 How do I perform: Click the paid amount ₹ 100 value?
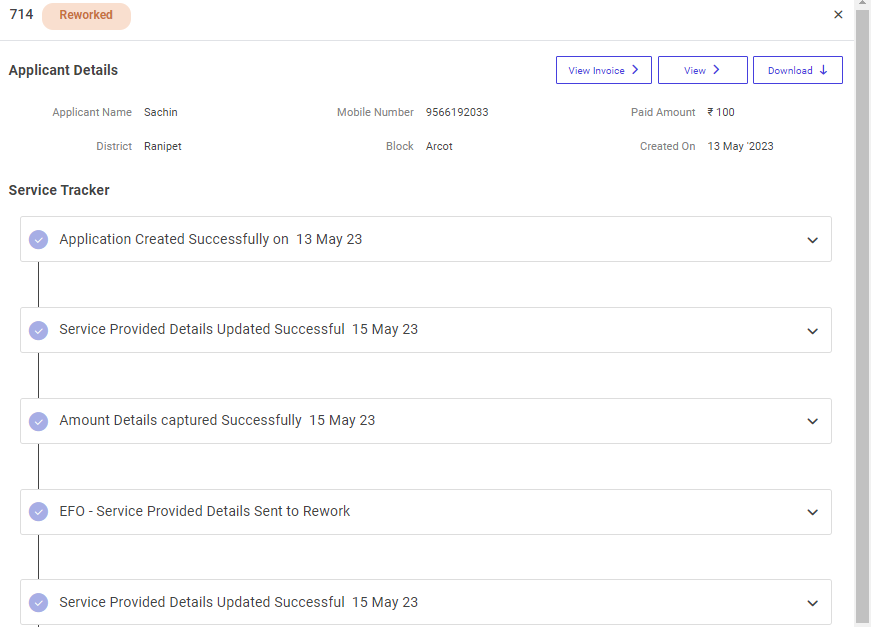pyautogui.click(x=721, y=112)
